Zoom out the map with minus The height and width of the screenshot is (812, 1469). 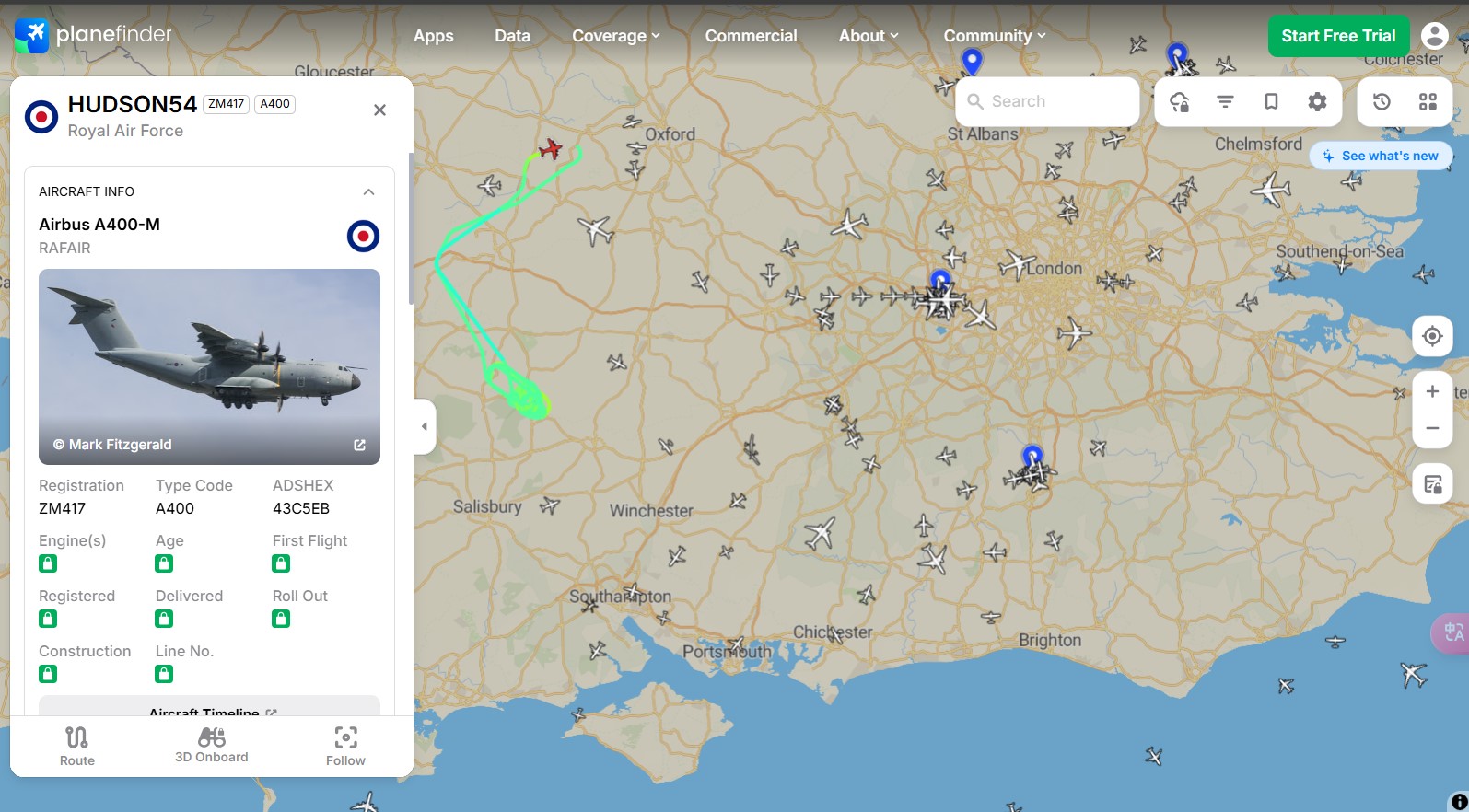[x=1432, y=428]
